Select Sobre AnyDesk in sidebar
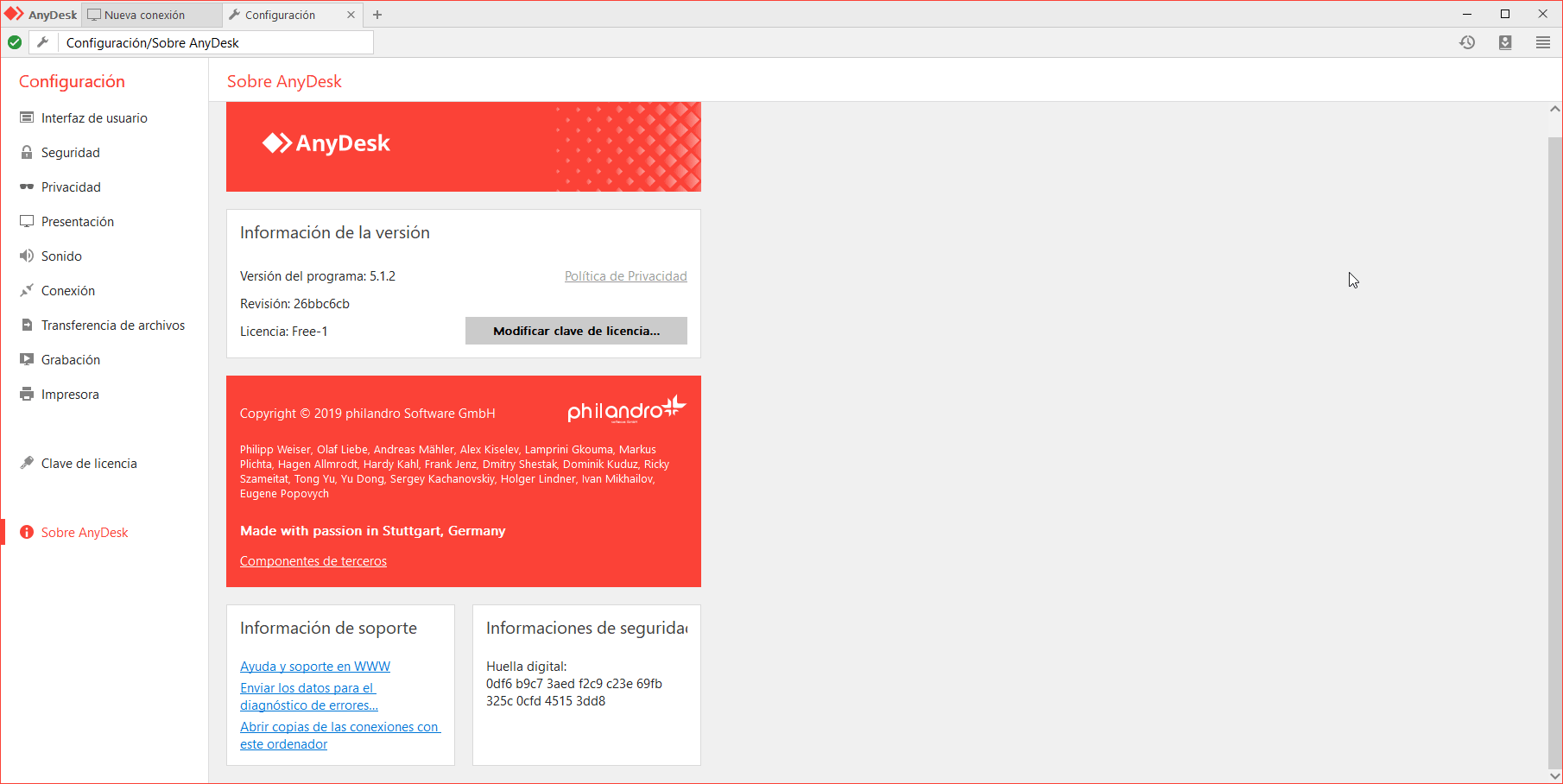Screen dimensions: 1563x784 click(85, 533)
